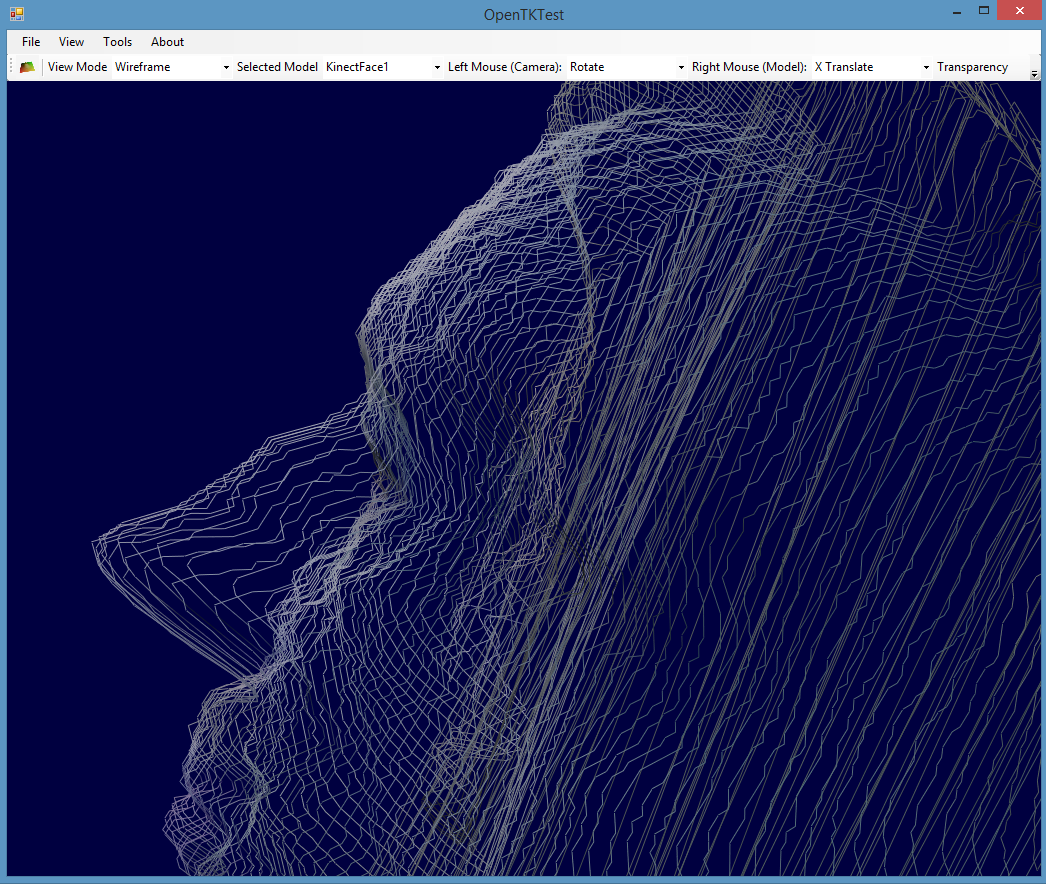Expand the View Mode Wireframe dropdown
The image size is (1046, 884).
[x=226, y=67]
